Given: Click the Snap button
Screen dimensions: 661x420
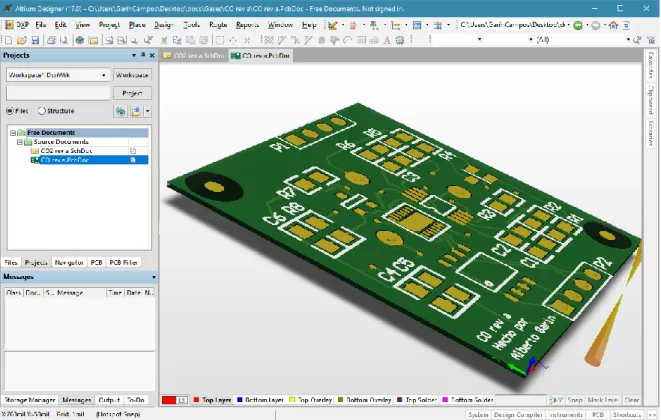Looking at the screenshot, I should click(x=575, y=400).
